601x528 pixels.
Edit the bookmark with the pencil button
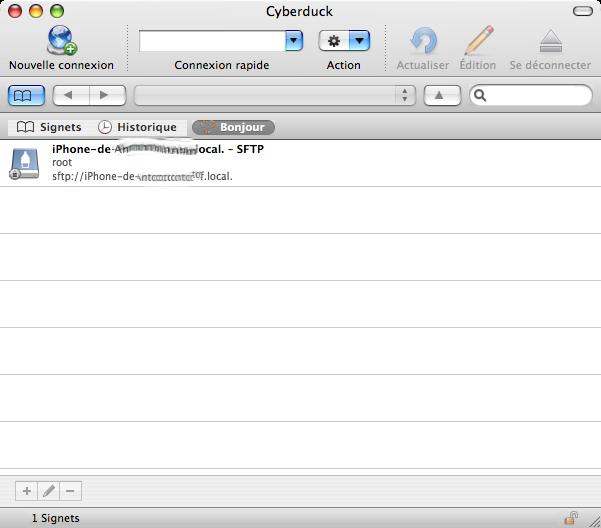49,491
